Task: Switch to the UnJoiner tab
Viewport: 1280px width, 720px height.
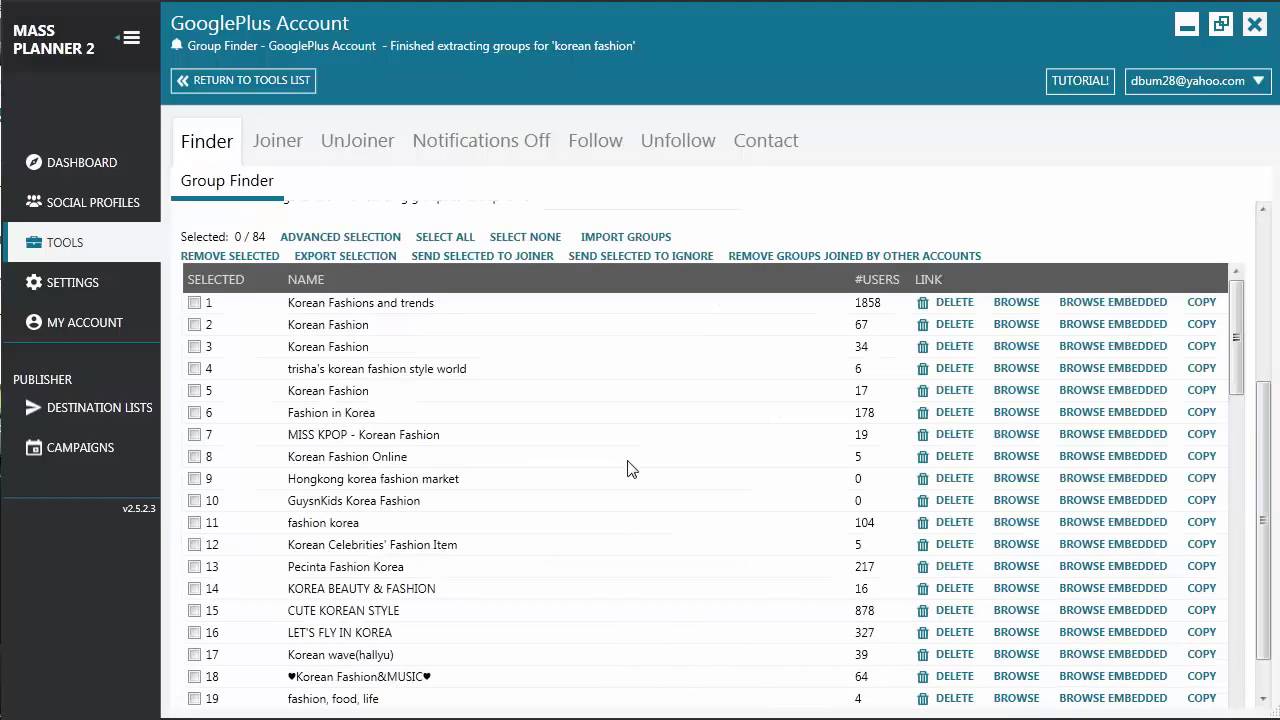Action: coord(357,141)
